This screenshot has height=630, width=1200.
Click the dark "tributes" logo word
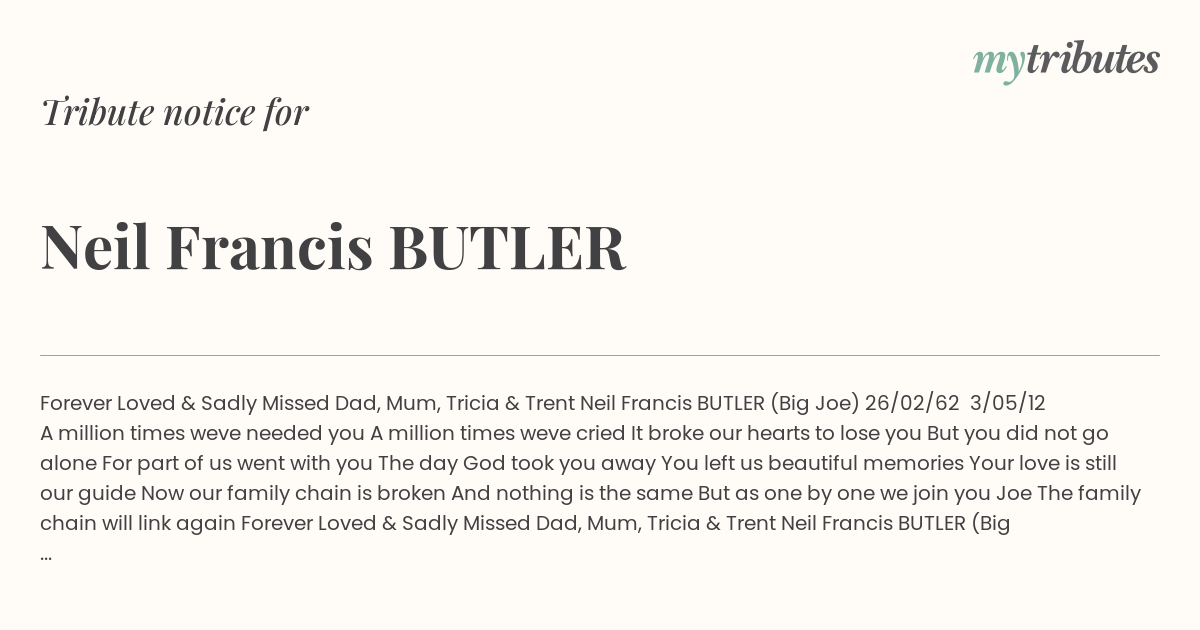coord(1092,60)
